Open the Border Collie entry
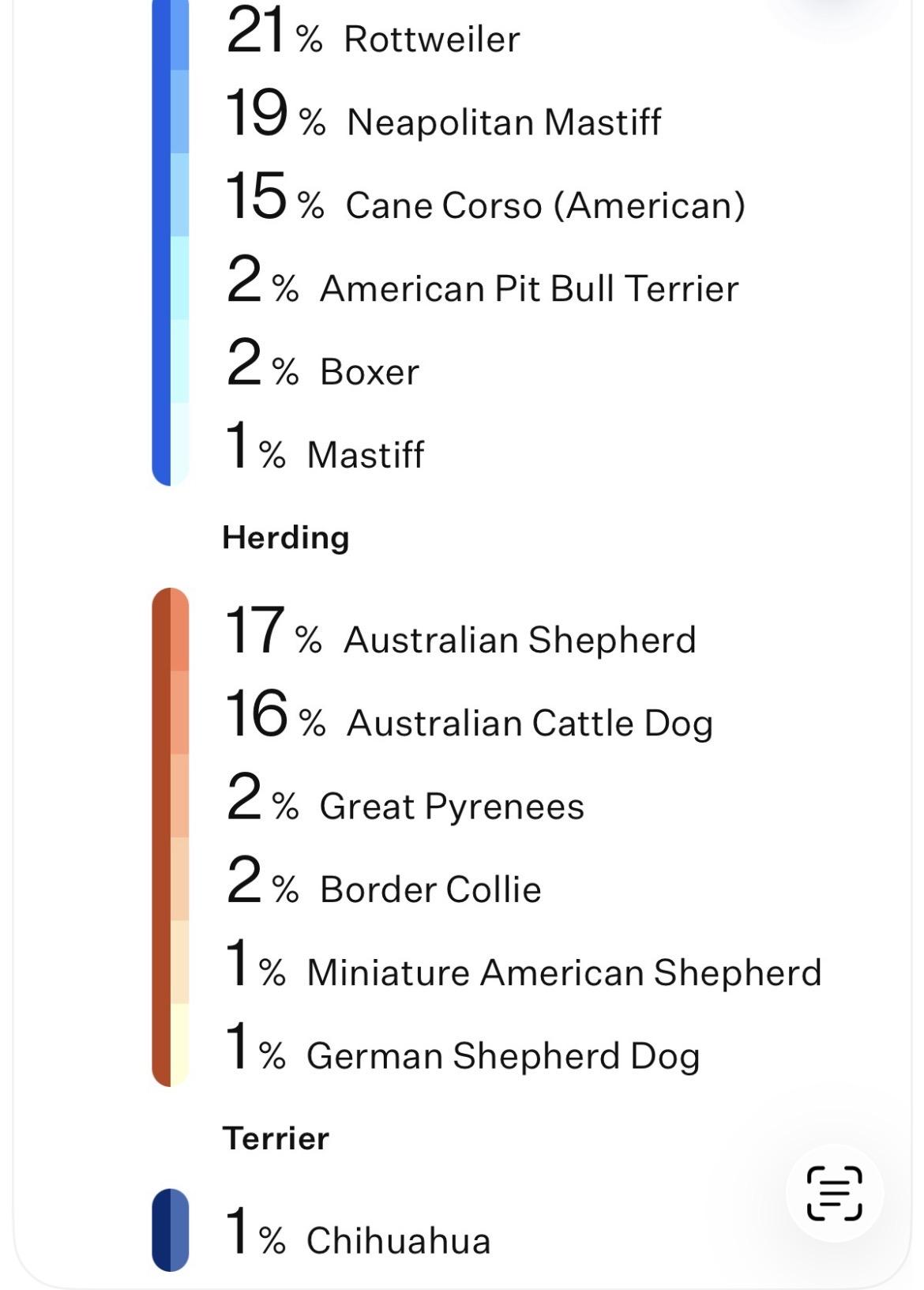Image resolution: width=924 pixels, height=1290 pixels. tap(430, 889)
